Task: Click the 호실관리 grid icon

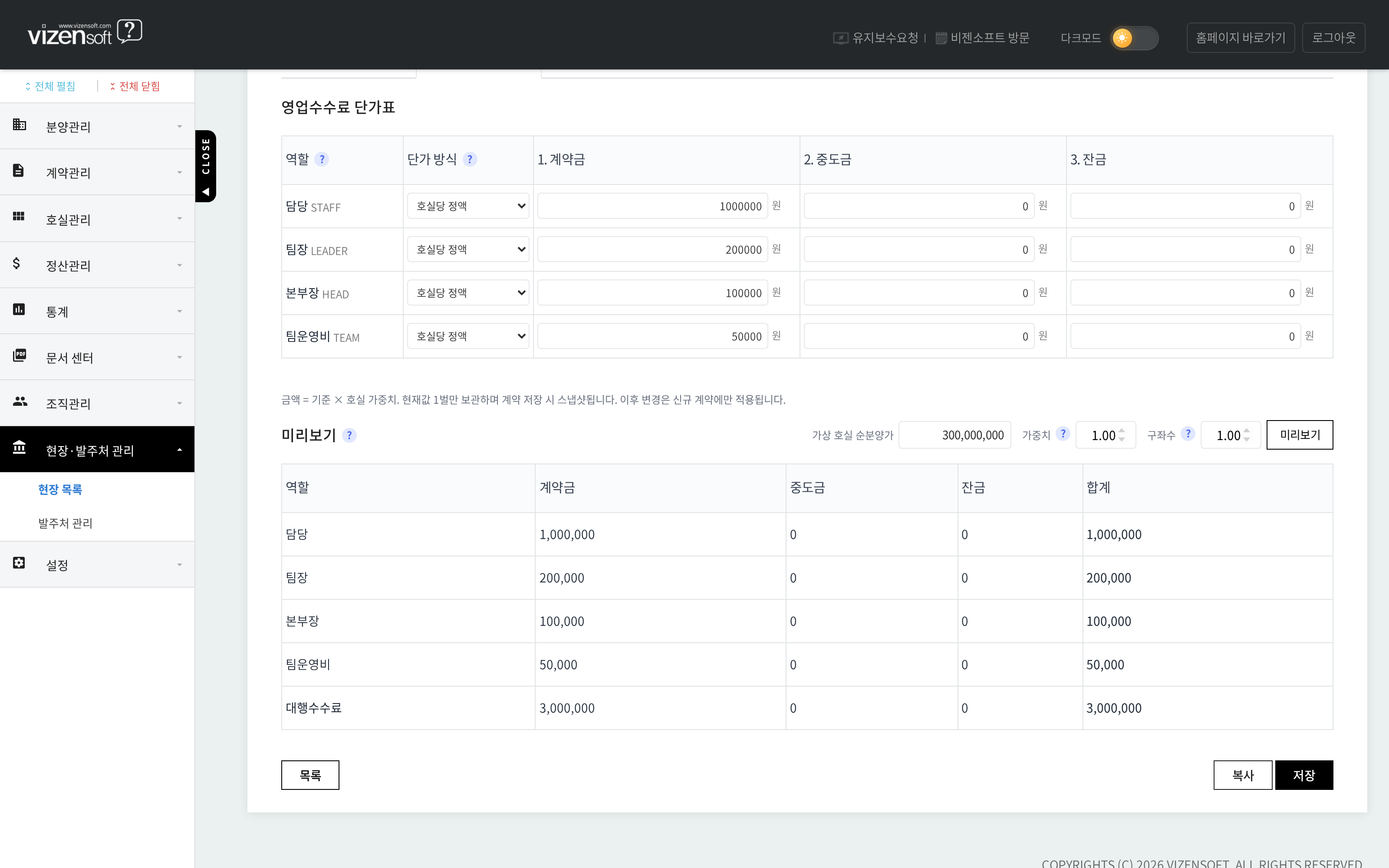Action: pyautogui.click(x=18, y=217)
